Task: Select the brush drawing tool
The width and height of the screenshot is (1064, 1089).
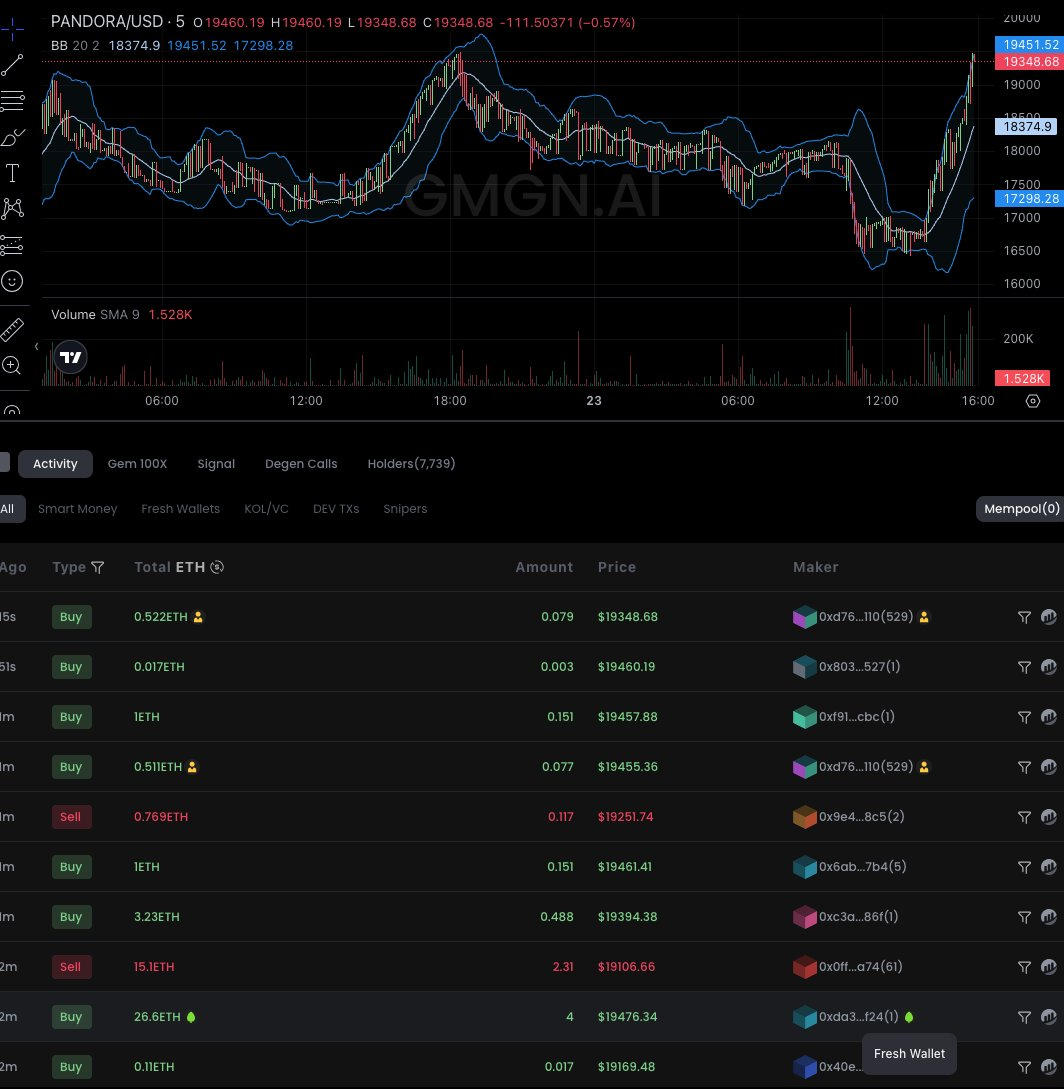Action: coord(12,138)
